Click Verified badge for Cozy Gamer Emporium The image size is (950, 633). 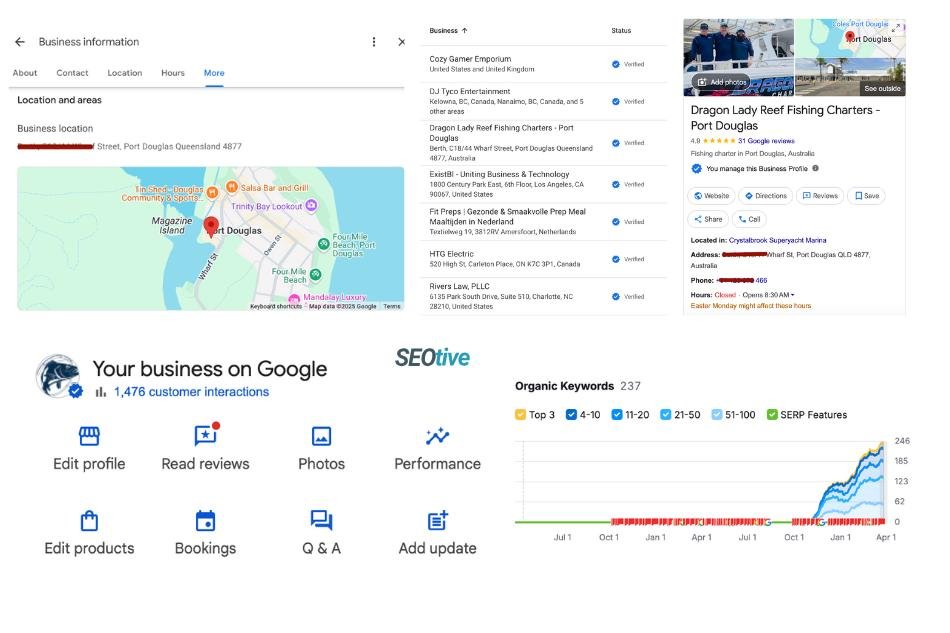628,64
